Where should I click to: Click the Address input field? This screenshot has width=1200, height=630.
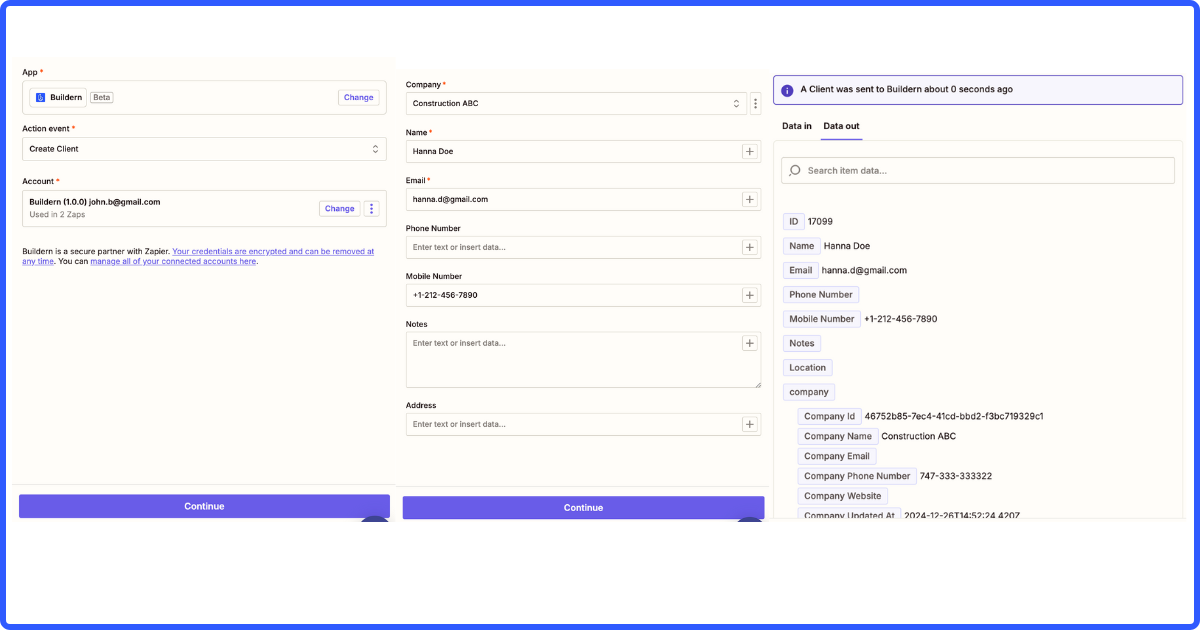(584, 424)
